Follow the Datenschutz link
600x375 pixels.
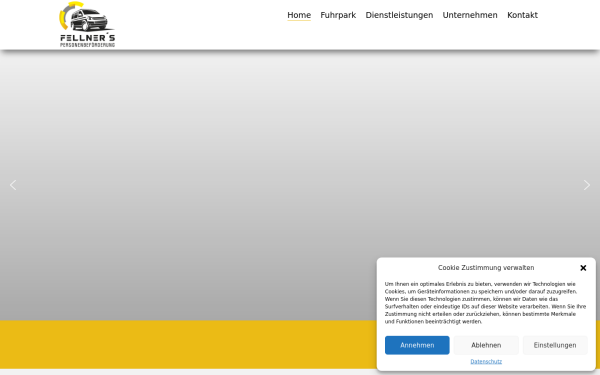tap(486, 362)
